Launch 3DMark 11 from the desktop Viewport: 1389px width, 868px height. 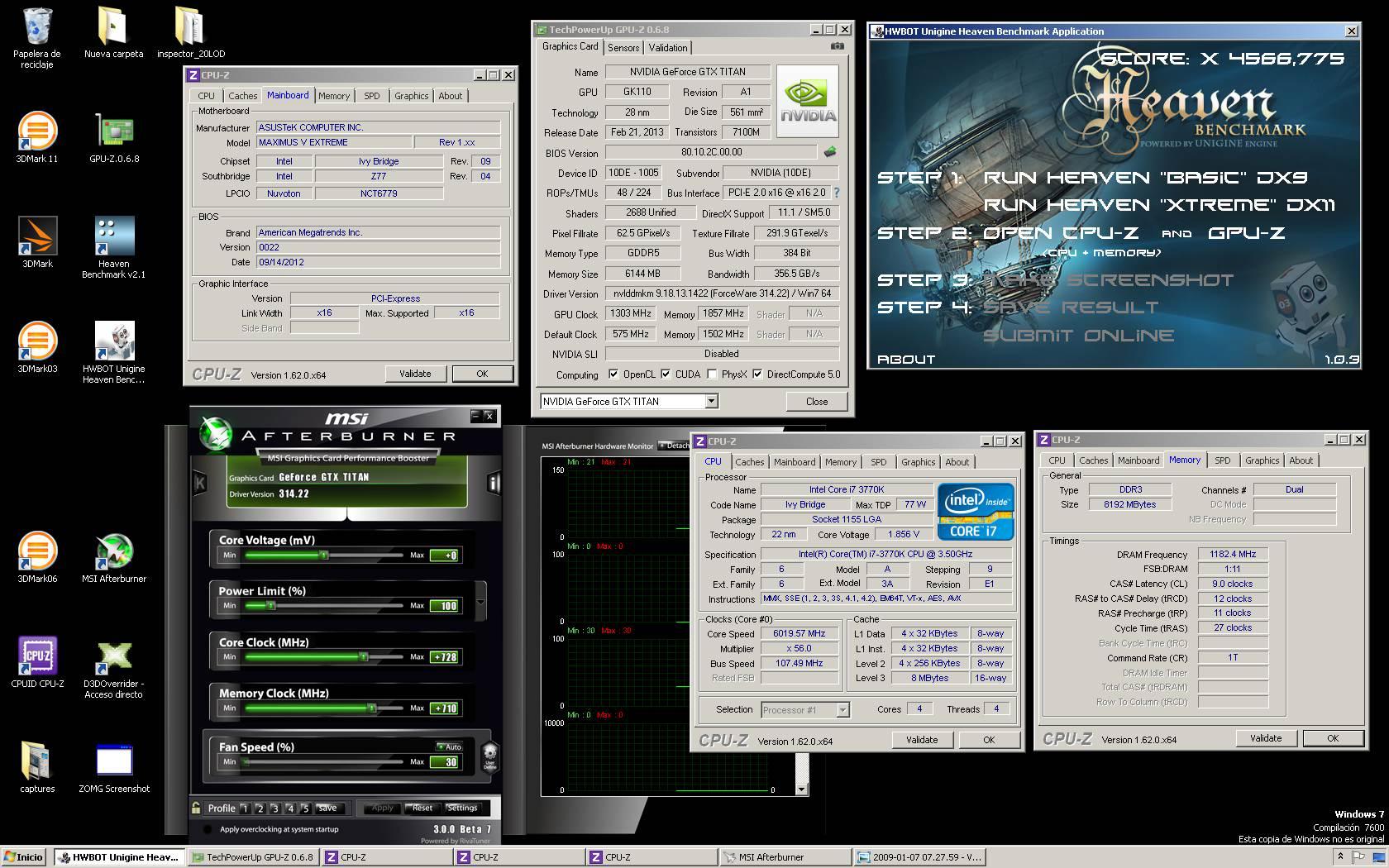[x=37, y=136]
